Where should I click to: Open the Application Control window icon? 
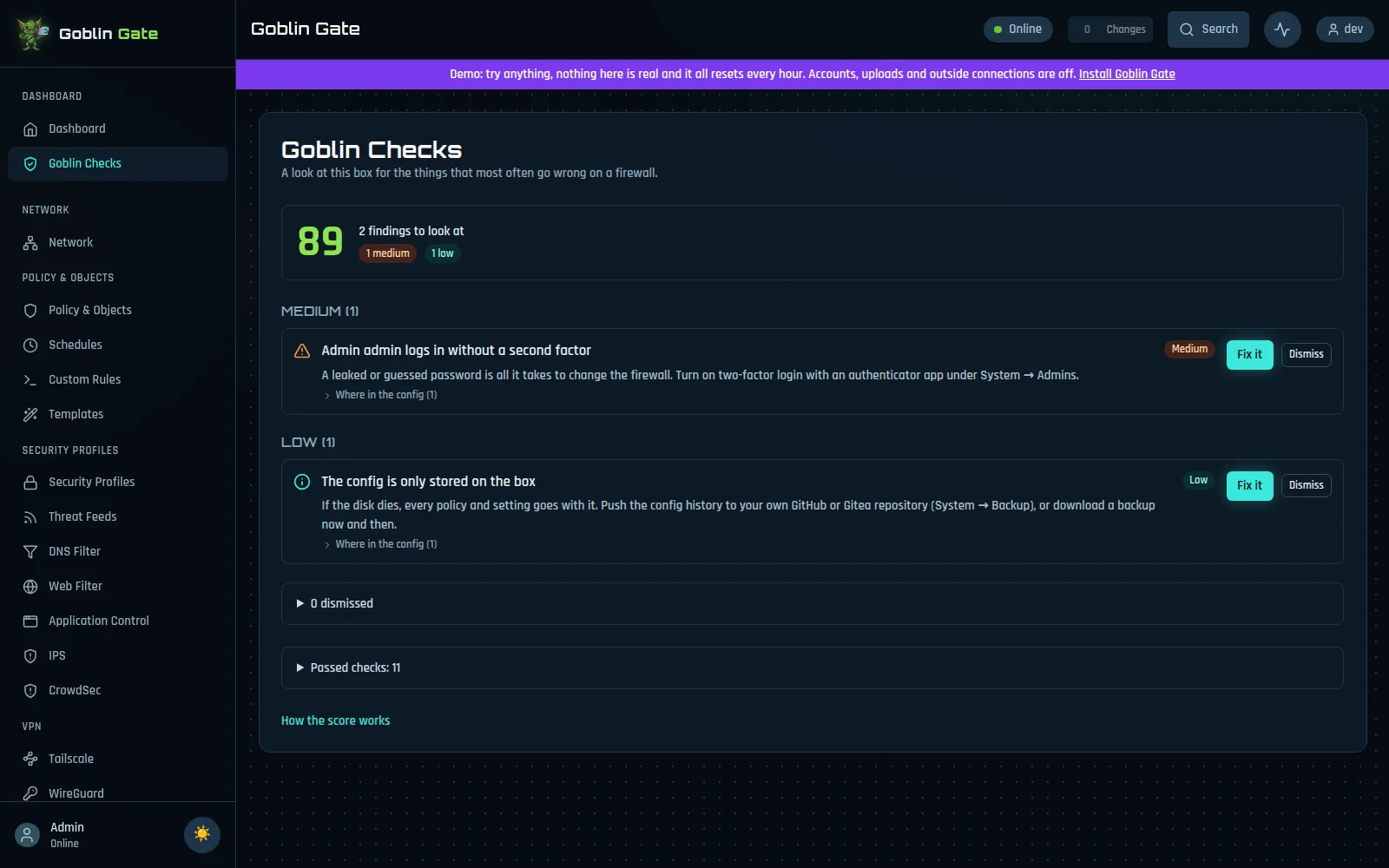click(30, 621)
